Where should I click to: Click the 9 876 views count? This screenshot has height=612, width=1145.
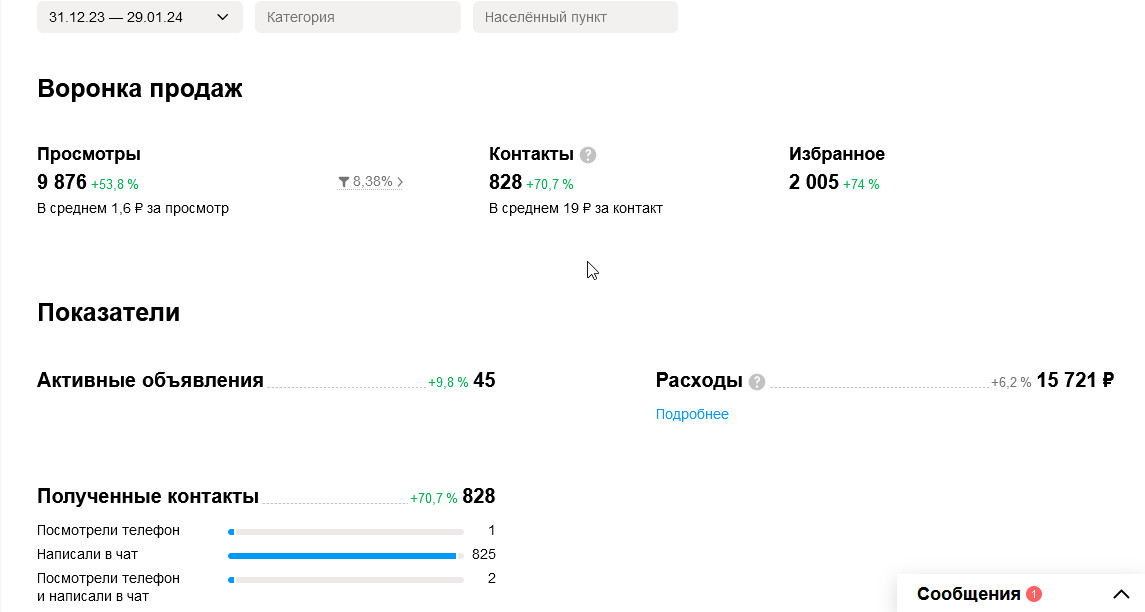pyautogui.click(x=62, y=182)
